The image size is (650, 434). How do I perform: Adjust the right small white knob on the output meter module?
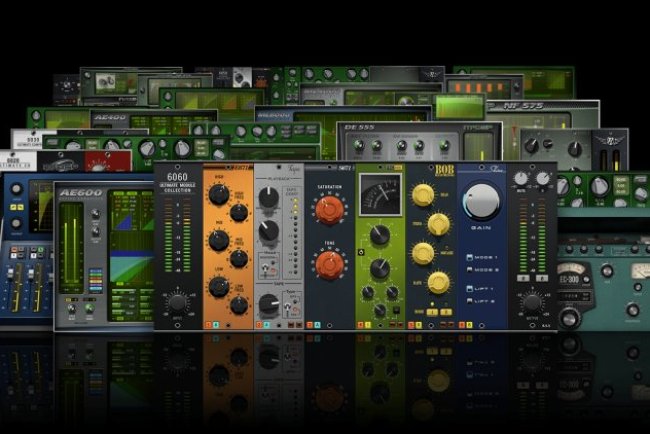(x=543, y=179)
